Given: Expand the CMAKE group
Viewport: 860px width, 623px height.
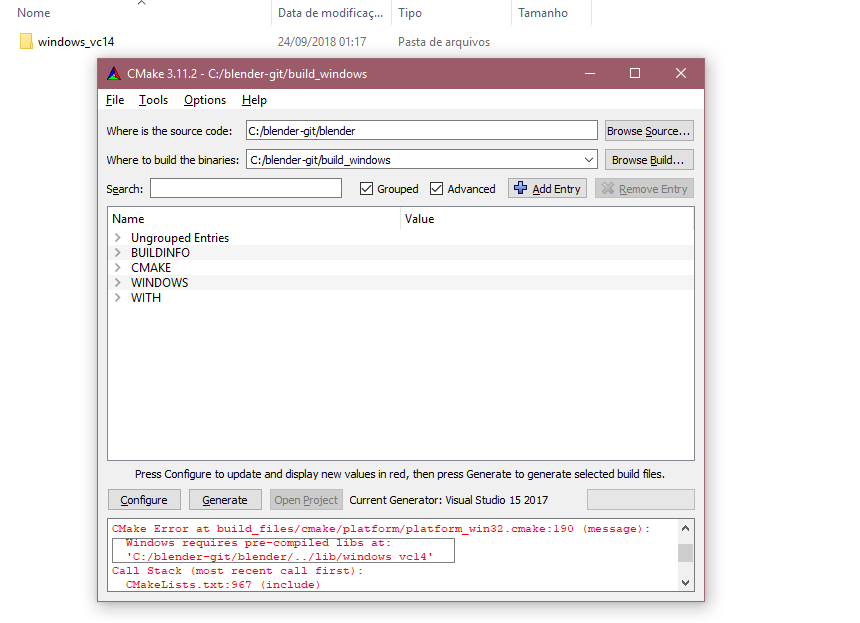Looking at the screenshot, I should (117, 268).
